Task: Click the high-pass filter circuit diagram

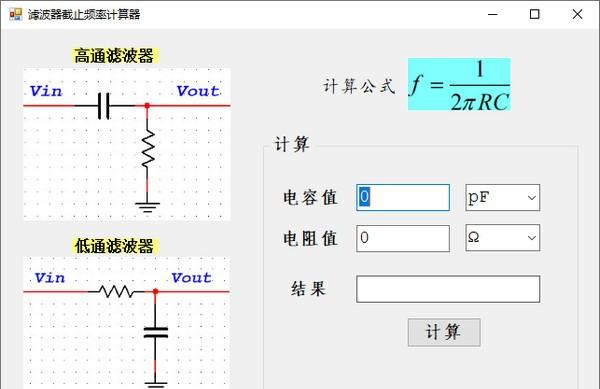Action: click(127, 144)
